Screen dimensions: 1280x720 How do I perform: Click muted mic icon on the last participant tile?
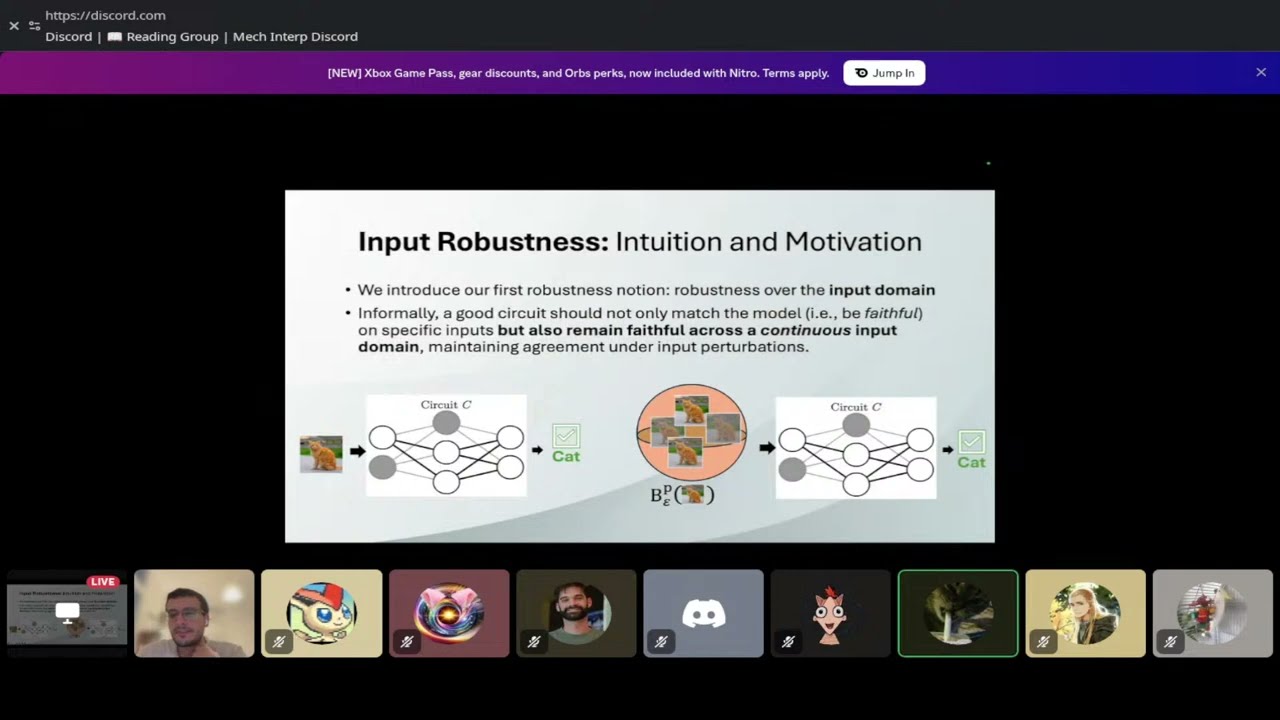coord(1170,641)
